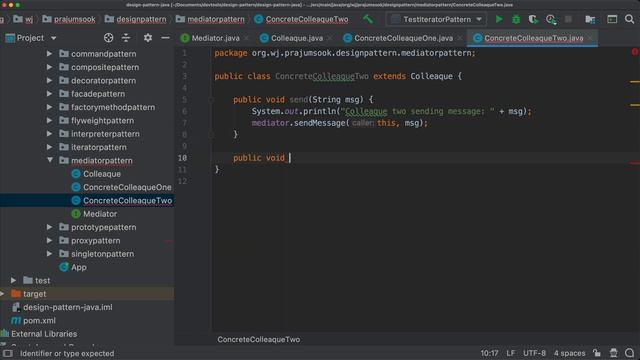Close the Mediator.java tab
The height and width of the screenshot is (360, 640).
coord(247,38)
